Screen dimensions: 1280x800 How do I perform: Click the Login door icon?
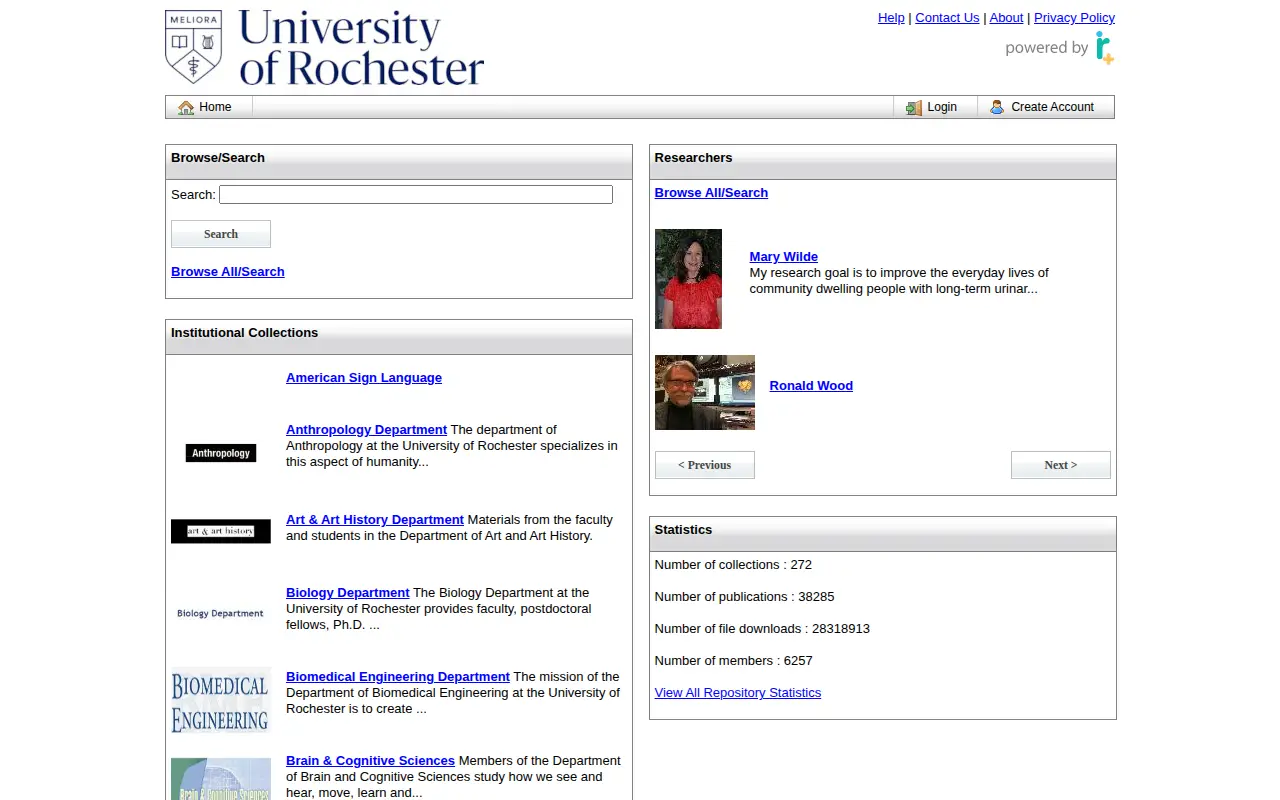[914, 107]
